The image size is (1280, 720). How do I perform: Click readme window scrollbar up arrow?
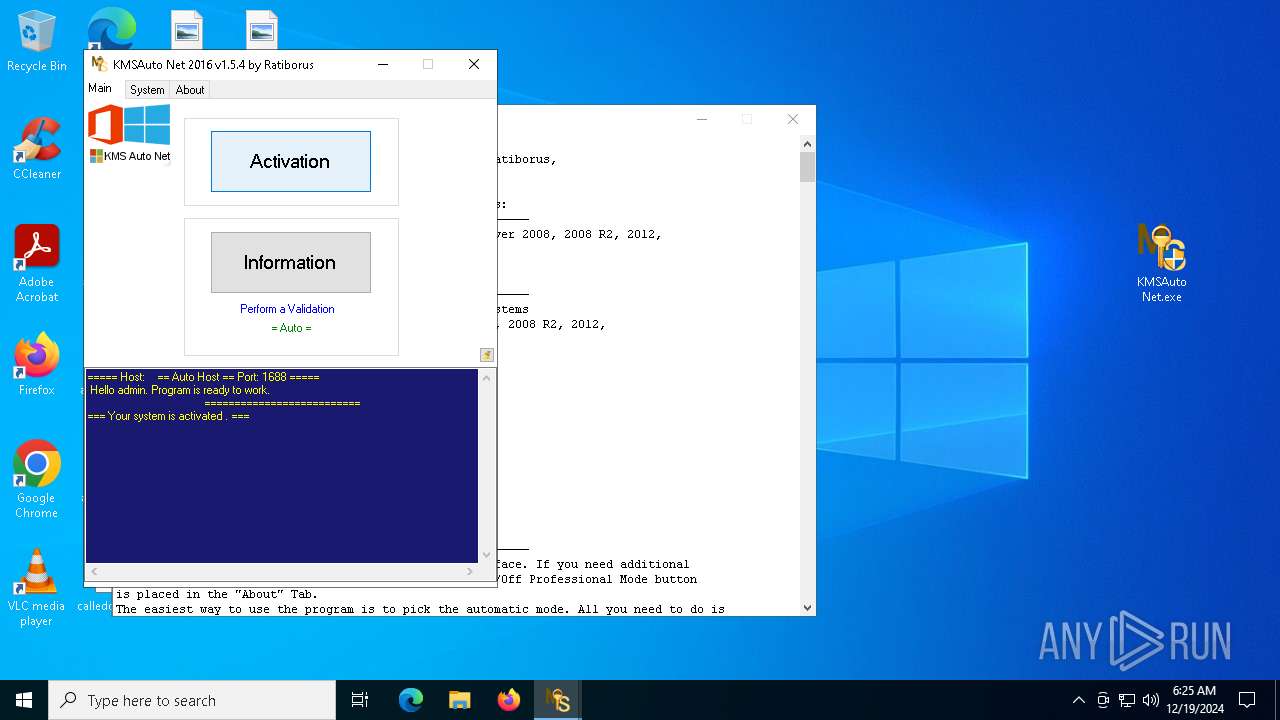(x=807, y=144)
